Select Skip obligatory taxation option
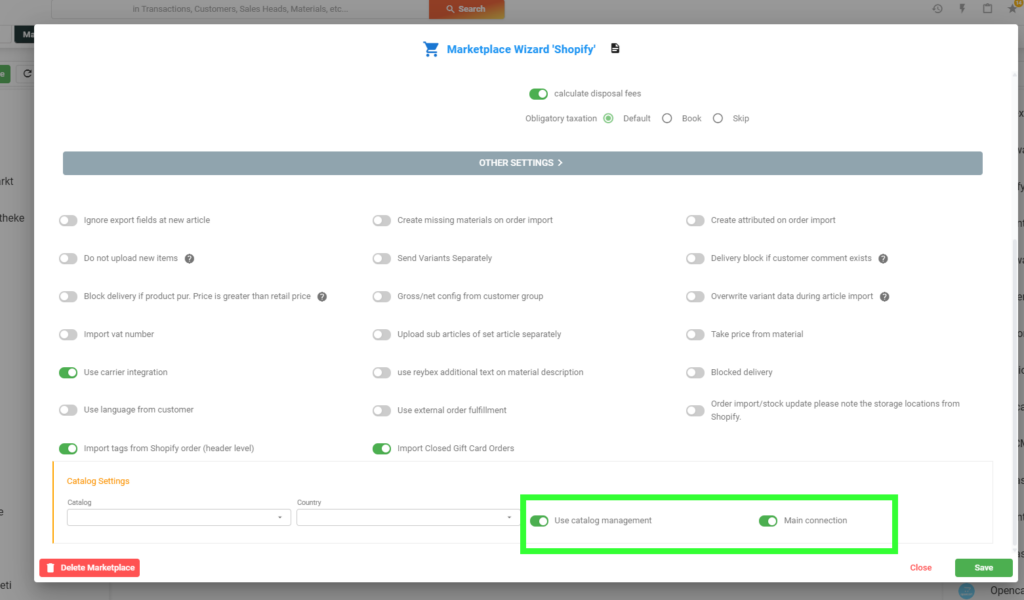This screenshot has height=600, width=1024. click(x=718, y=118)
